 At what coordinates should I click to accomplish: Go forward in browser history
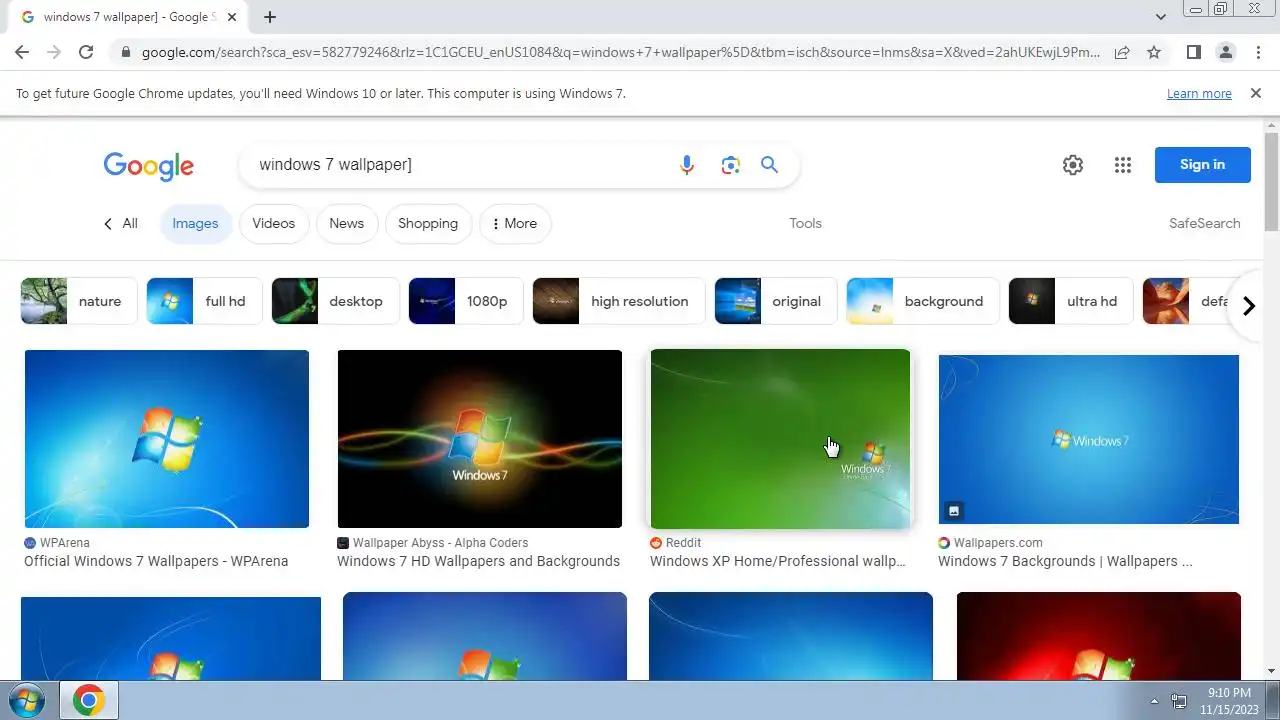point(54,52)
